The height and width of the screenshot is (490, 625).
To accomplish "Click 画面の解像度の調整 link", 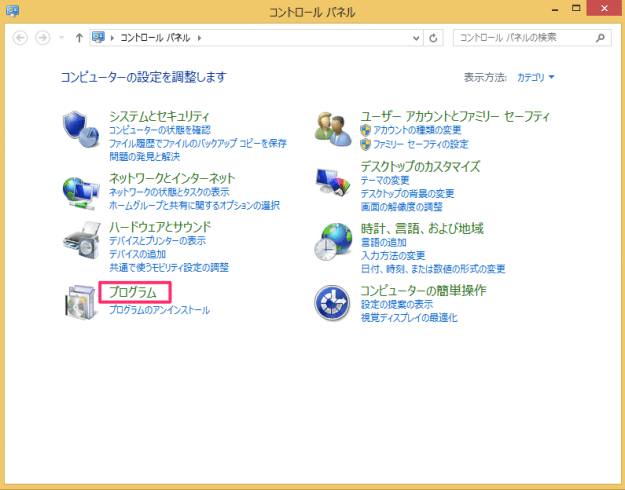I will tap(401, 207).
